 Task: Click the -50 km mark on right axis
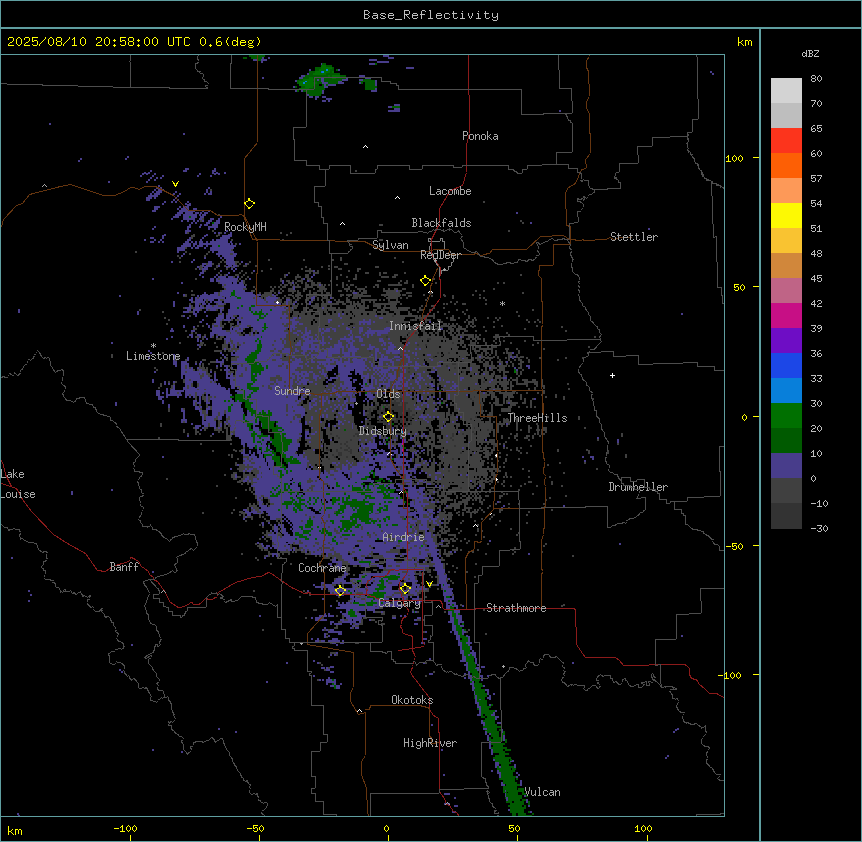(734, 546)
